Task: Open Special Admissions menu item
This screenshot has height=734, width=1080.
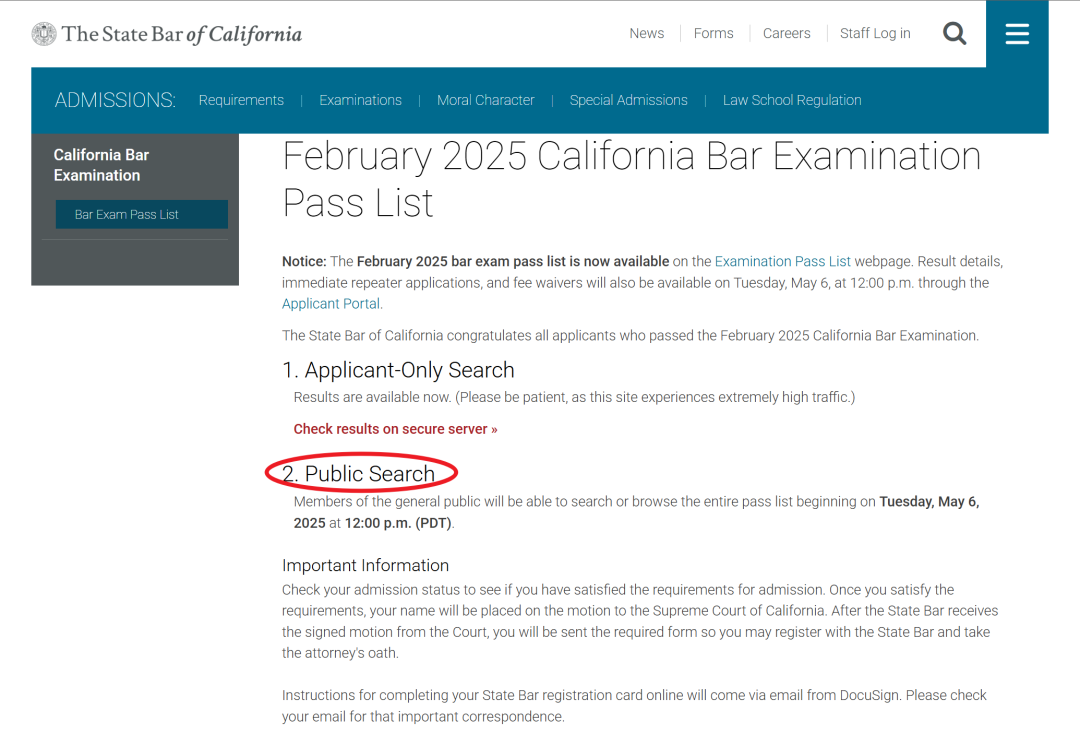Action: click(628, 100)
